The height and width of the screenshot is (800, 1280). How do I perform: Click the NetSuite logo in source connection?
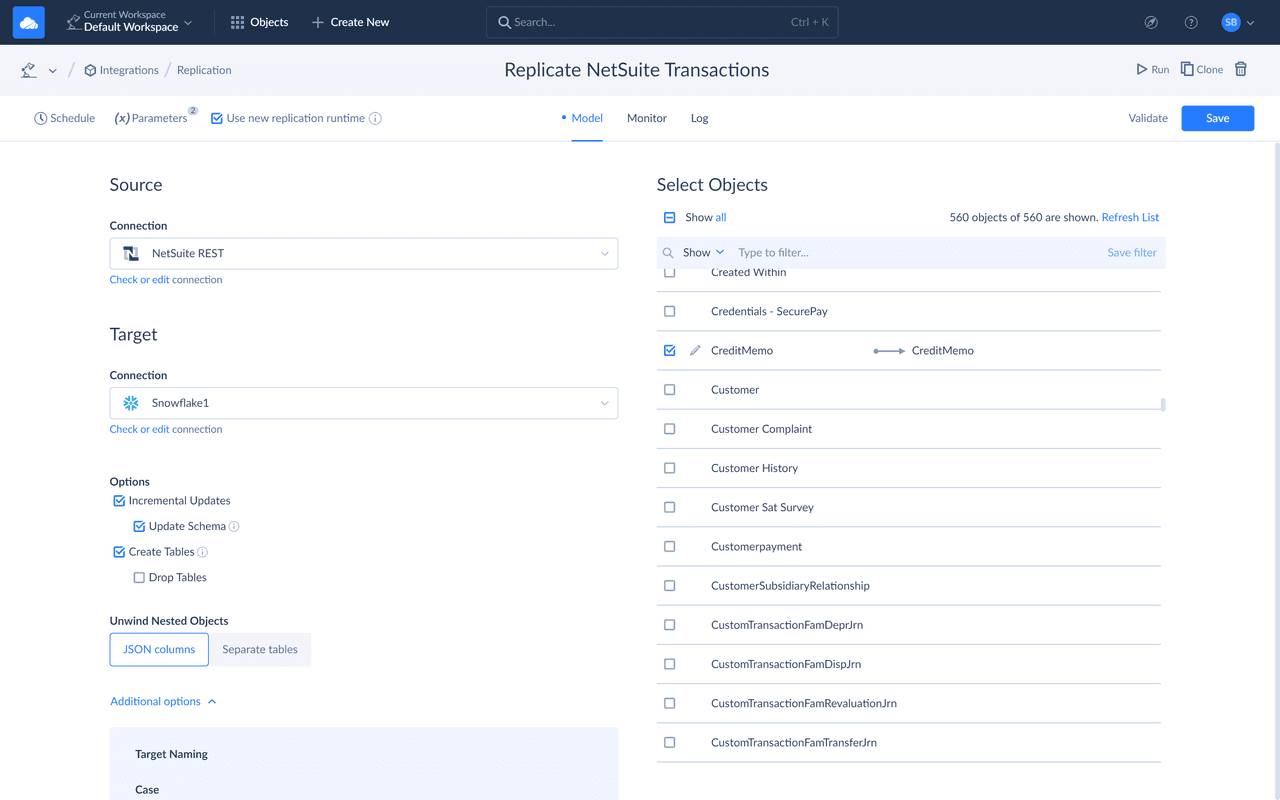(x=131, y=253)
